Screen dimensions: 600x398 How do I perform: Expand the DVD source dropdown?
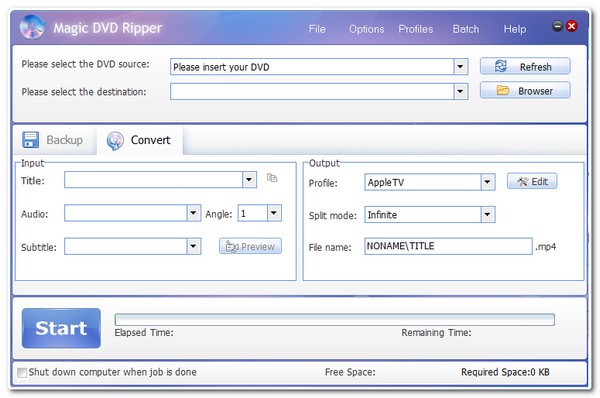pos(460,67)
